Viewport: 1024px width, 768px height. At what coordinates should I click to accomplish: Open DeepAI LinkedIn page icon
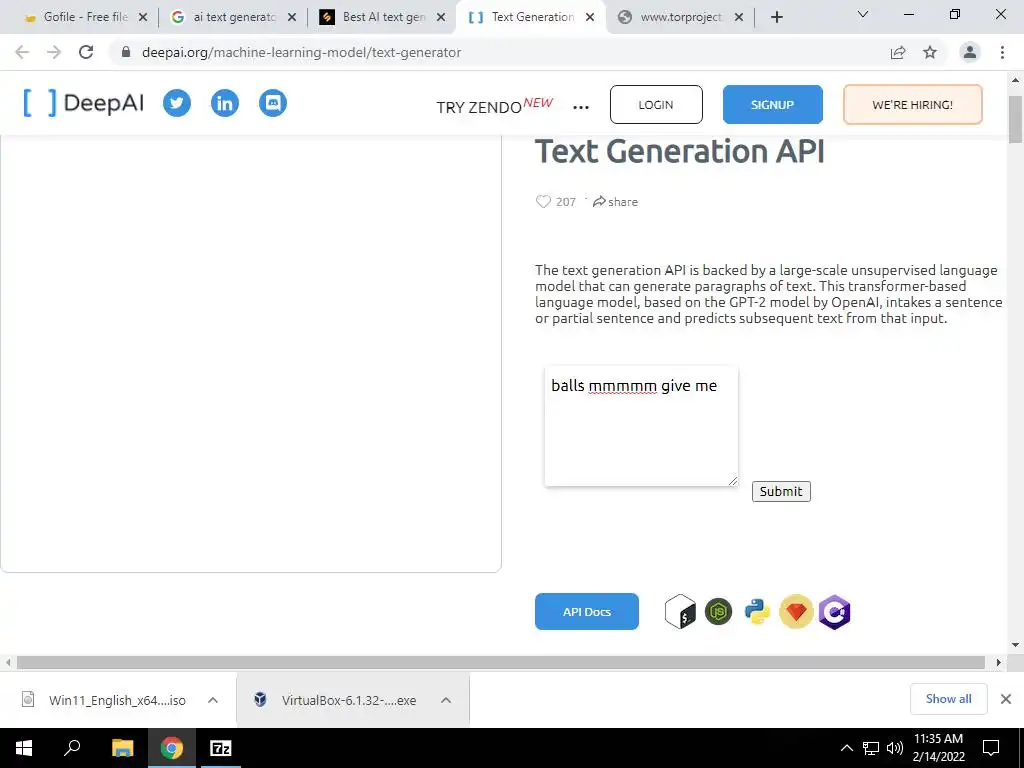225,103
